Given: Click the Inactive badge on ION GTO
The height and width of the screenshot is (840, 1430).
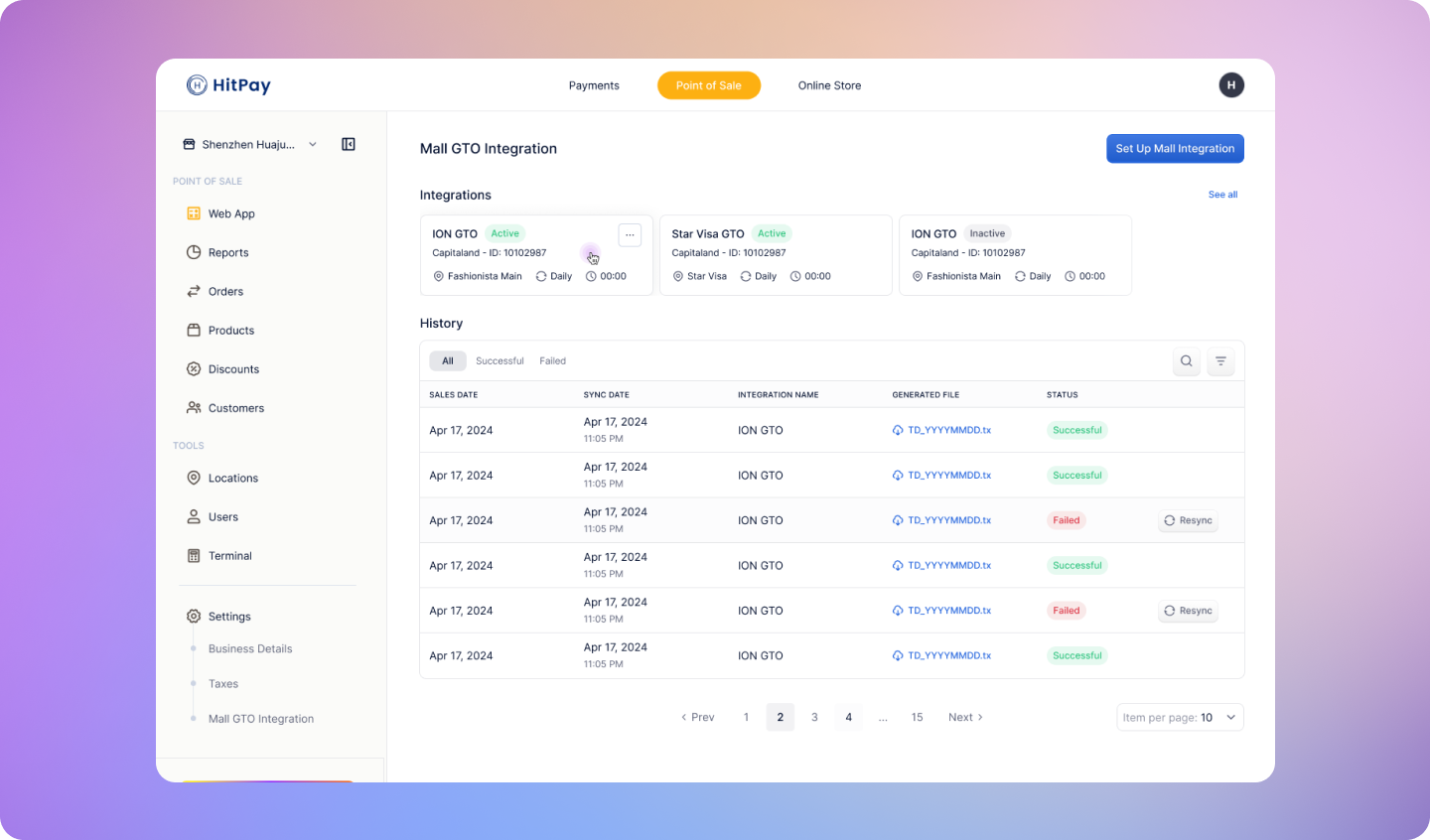Looking at the screenshot, I should [x=987, y=233].
